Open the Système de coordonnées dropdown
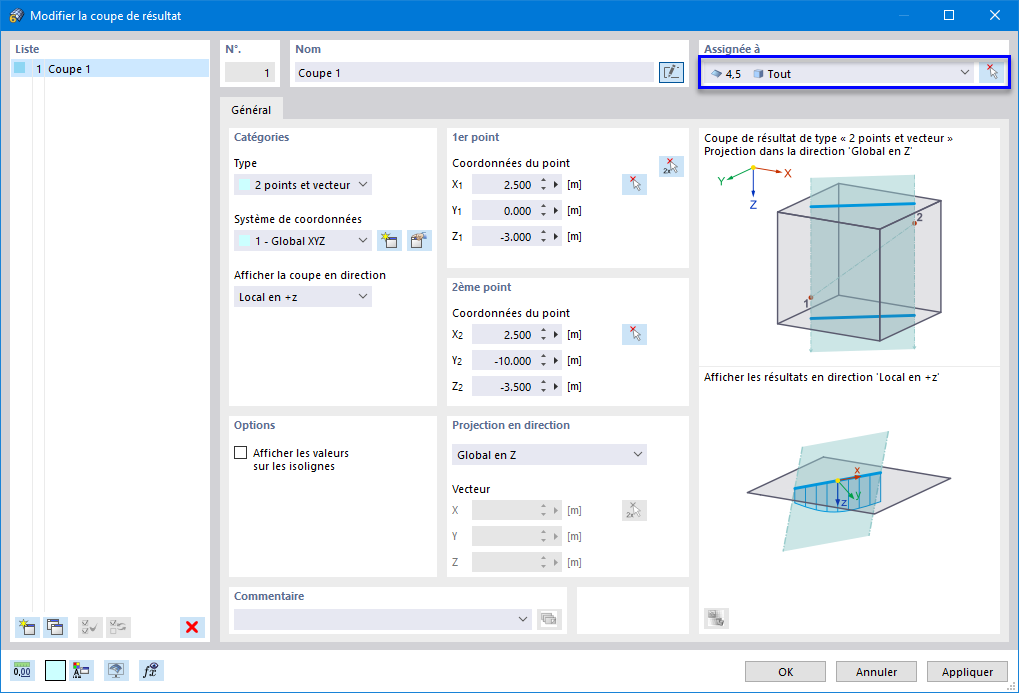The width and height of the screenshot is (1019, 693). (303, 241)
